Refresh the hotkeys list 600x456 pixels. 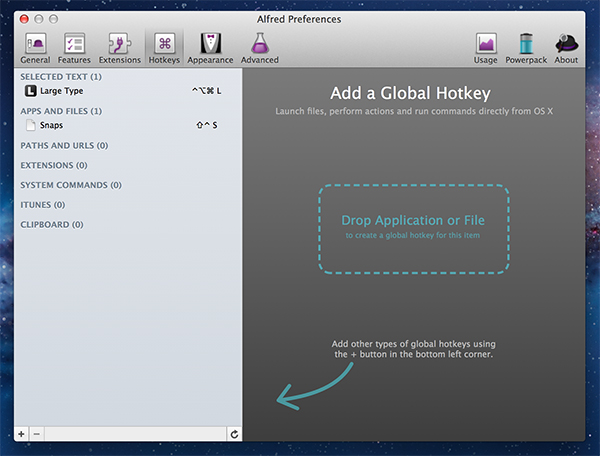[234, 434]
